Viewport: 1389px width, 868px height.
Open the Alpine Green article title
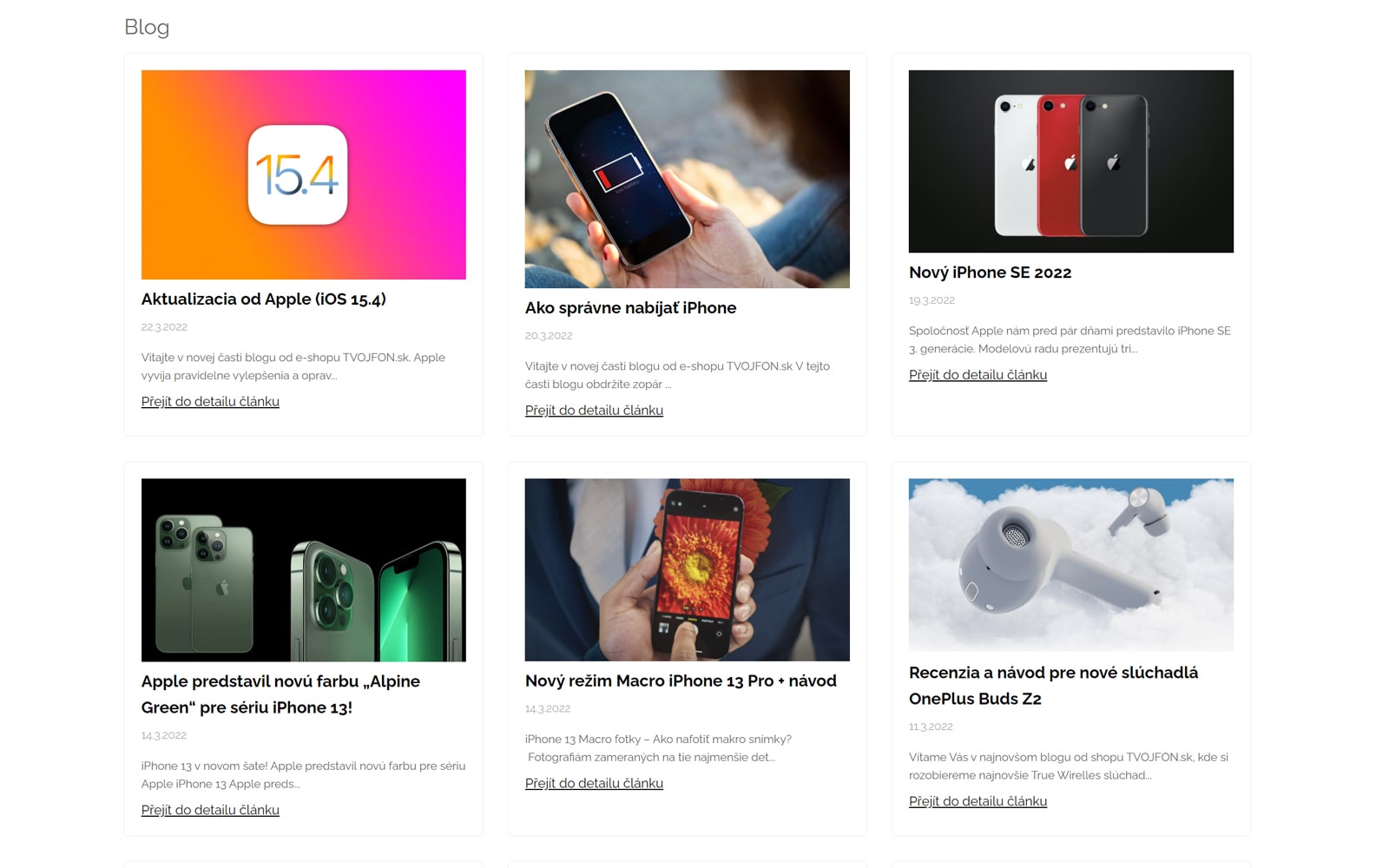tap(280, 694)
